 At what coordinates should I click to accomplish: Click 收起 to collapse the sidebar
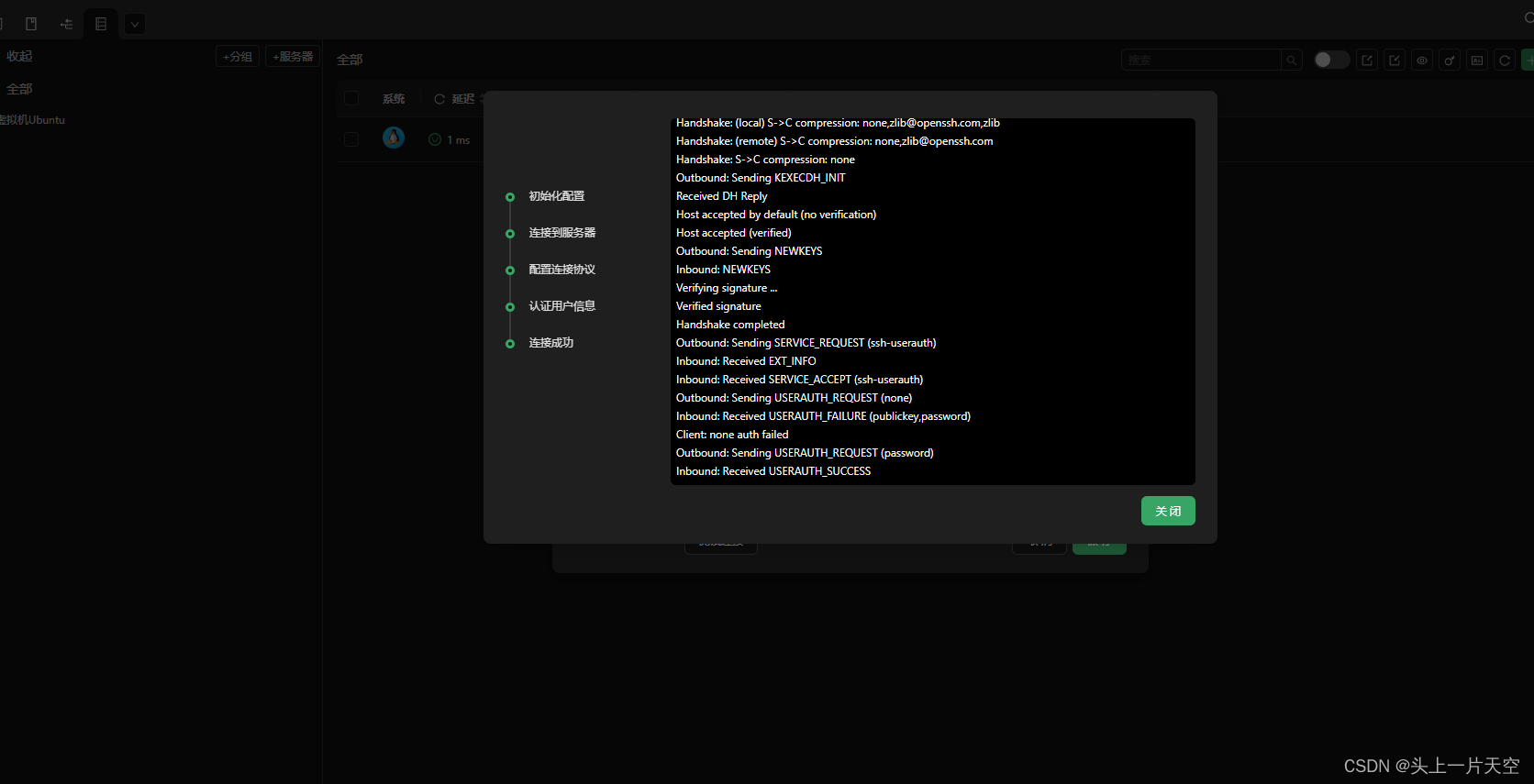19,57
